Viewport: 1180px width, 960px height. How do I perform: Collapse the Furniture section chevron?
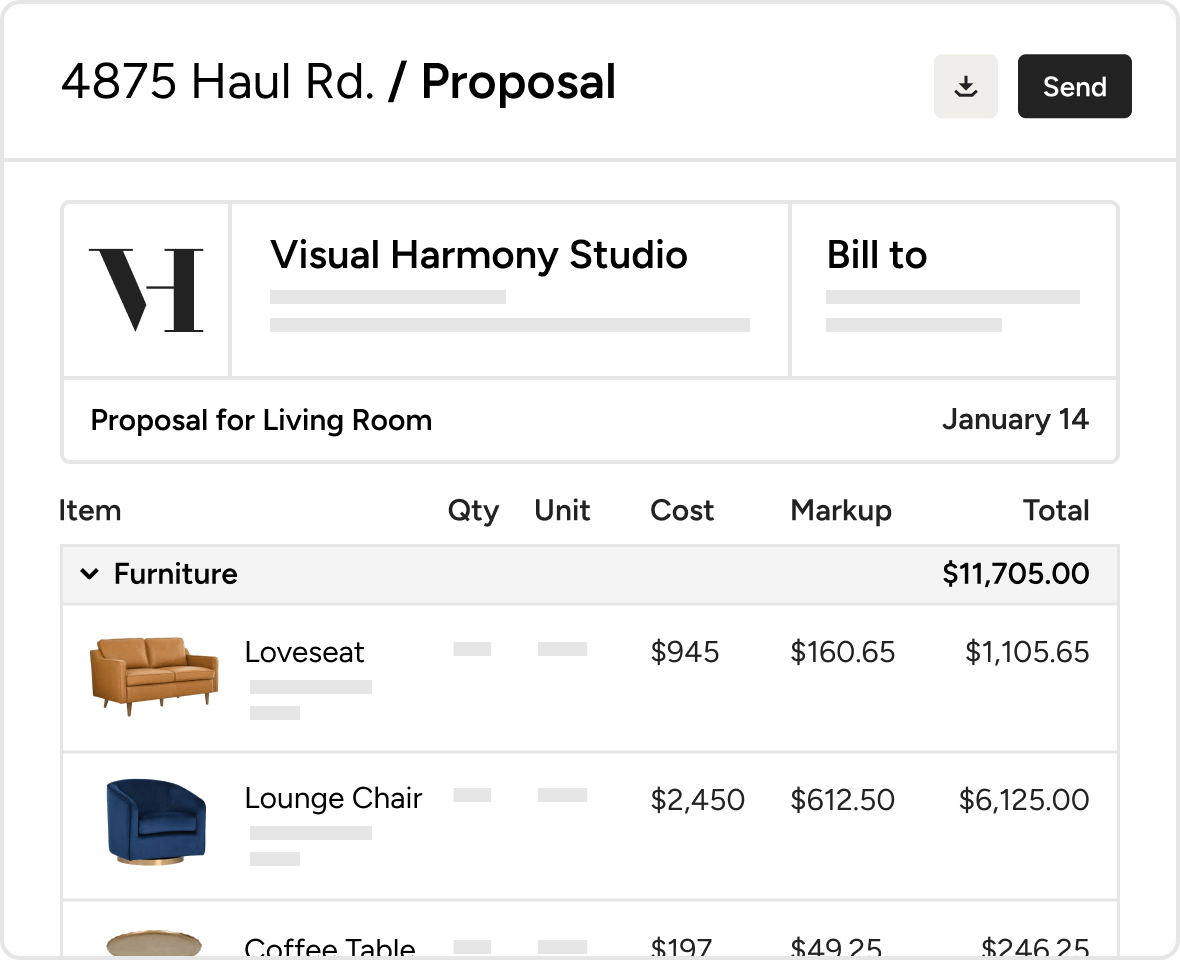click(90, 574)
